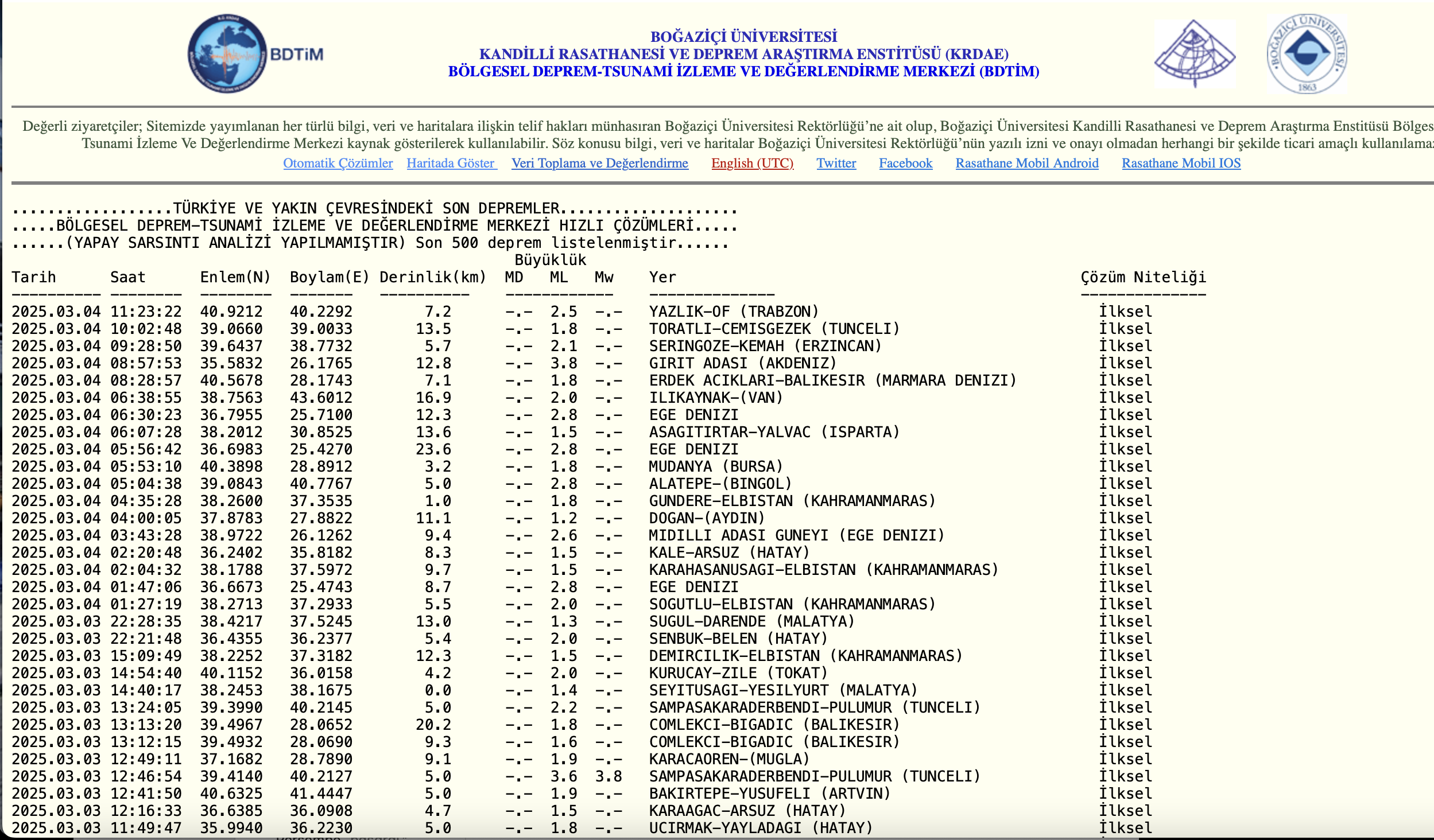Click the Çözüm Niteliği column header

[x=1143, y=277]
